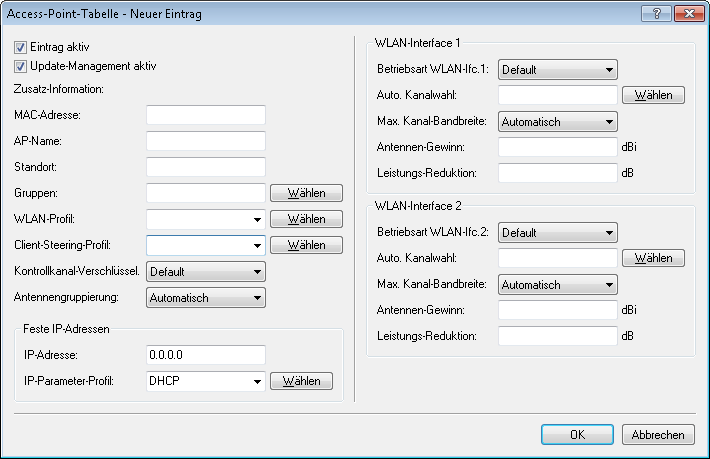The image size is (710, 459).
Task: Click the Abbrechen button
Action: click(x=658, y=435)
